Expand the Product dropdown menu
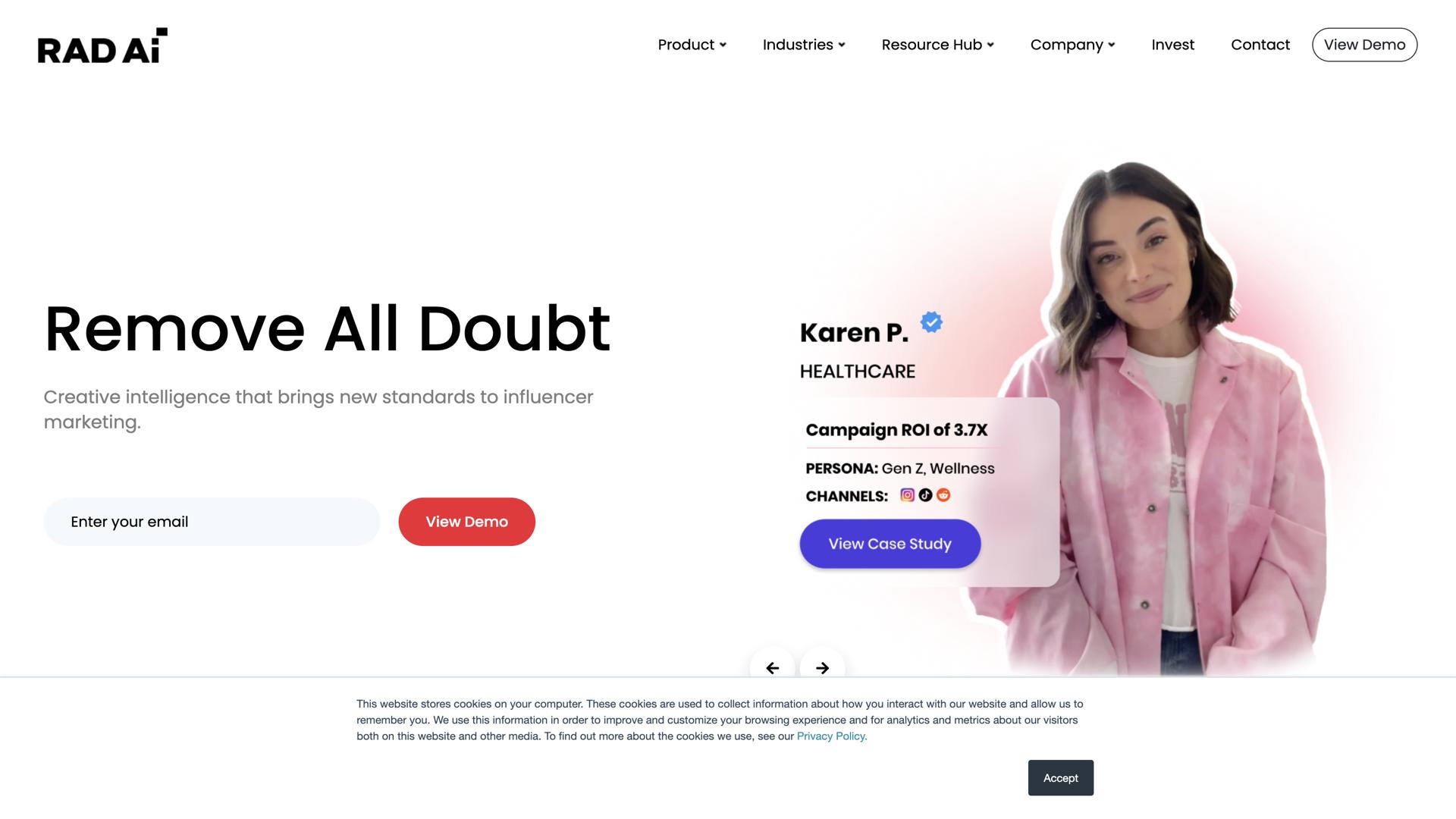The height and width of the screenshot is (819, 1456). click(x=692, y=45)
